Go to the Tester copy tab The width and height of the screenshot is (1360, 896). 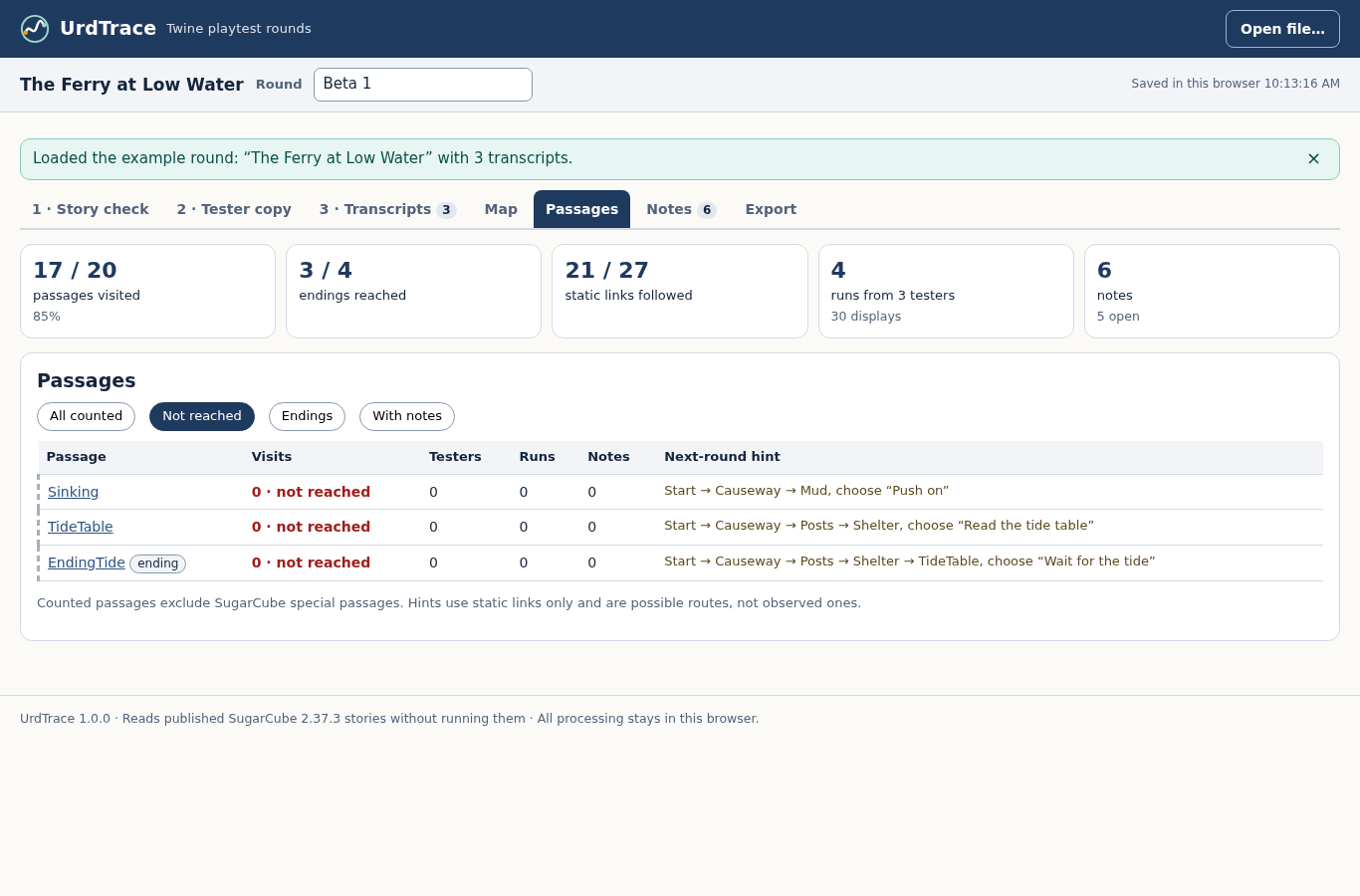pyautogui.click(x=234, y=209)
